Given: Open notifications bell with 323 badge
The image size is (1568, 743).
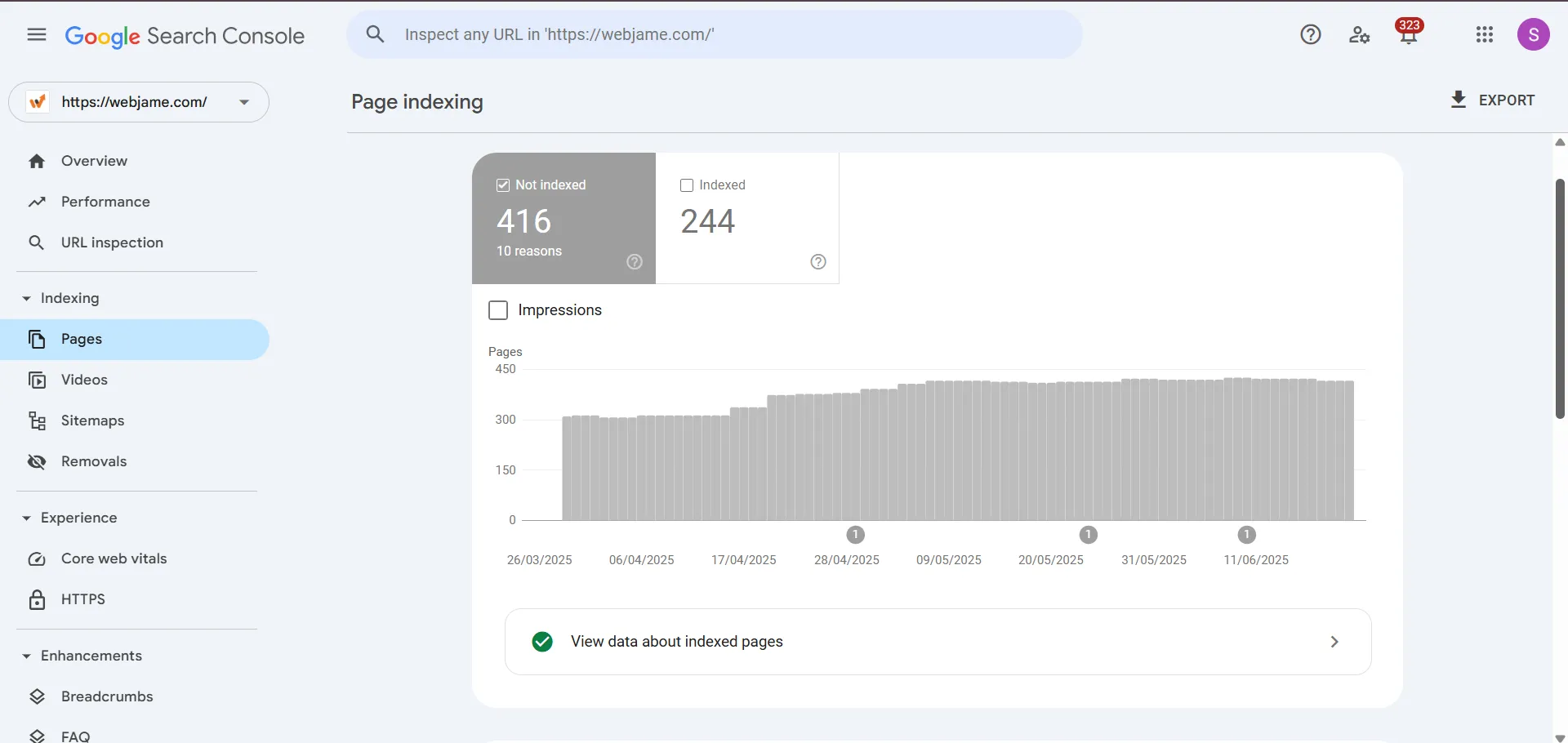Looking at the screenshot, I should click(x=1409, y=33).
